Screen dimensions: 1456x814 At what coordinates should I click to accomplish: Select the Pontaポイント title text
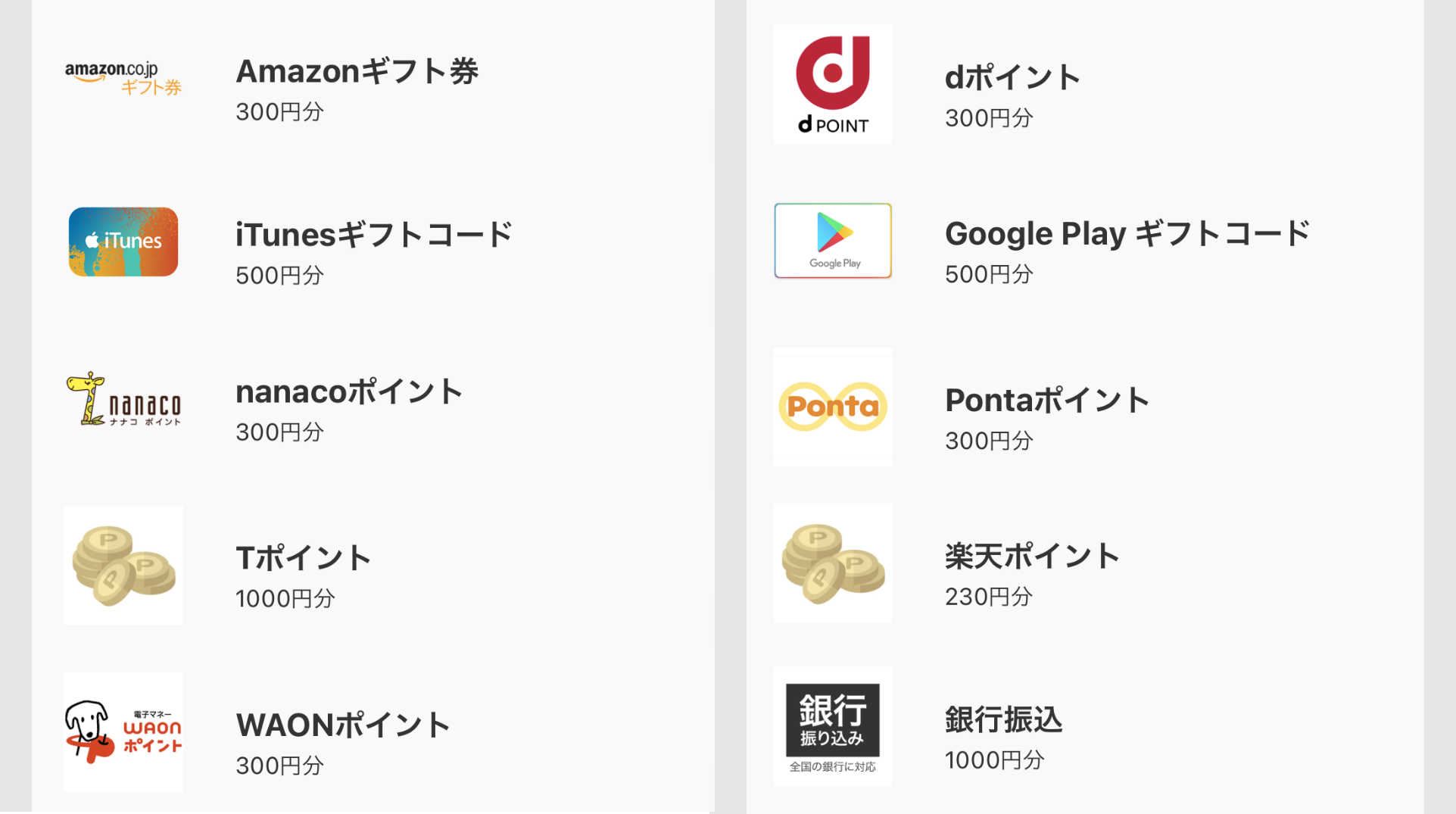(1047, 400)
